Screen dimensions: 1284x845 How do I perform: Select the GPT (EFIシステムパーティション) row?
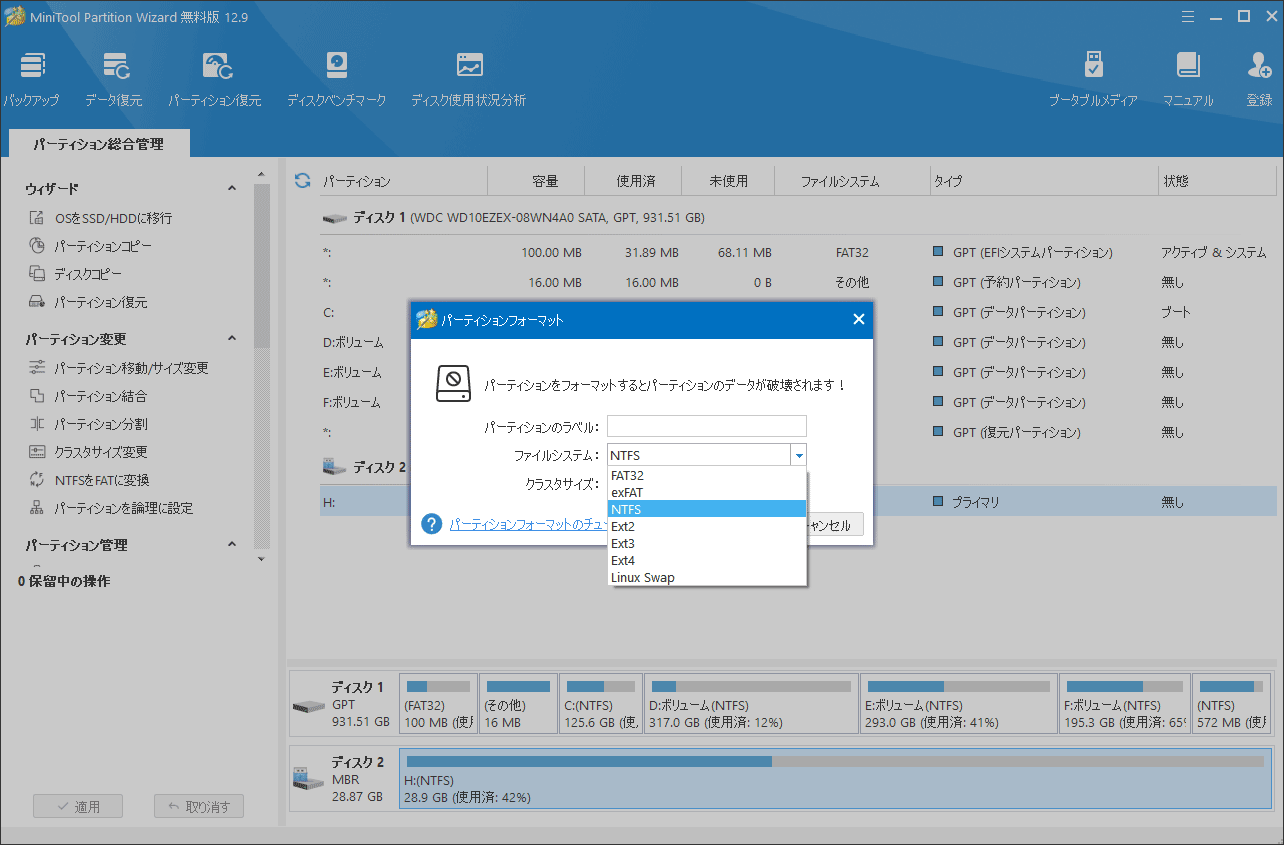[x=798, y=252]
